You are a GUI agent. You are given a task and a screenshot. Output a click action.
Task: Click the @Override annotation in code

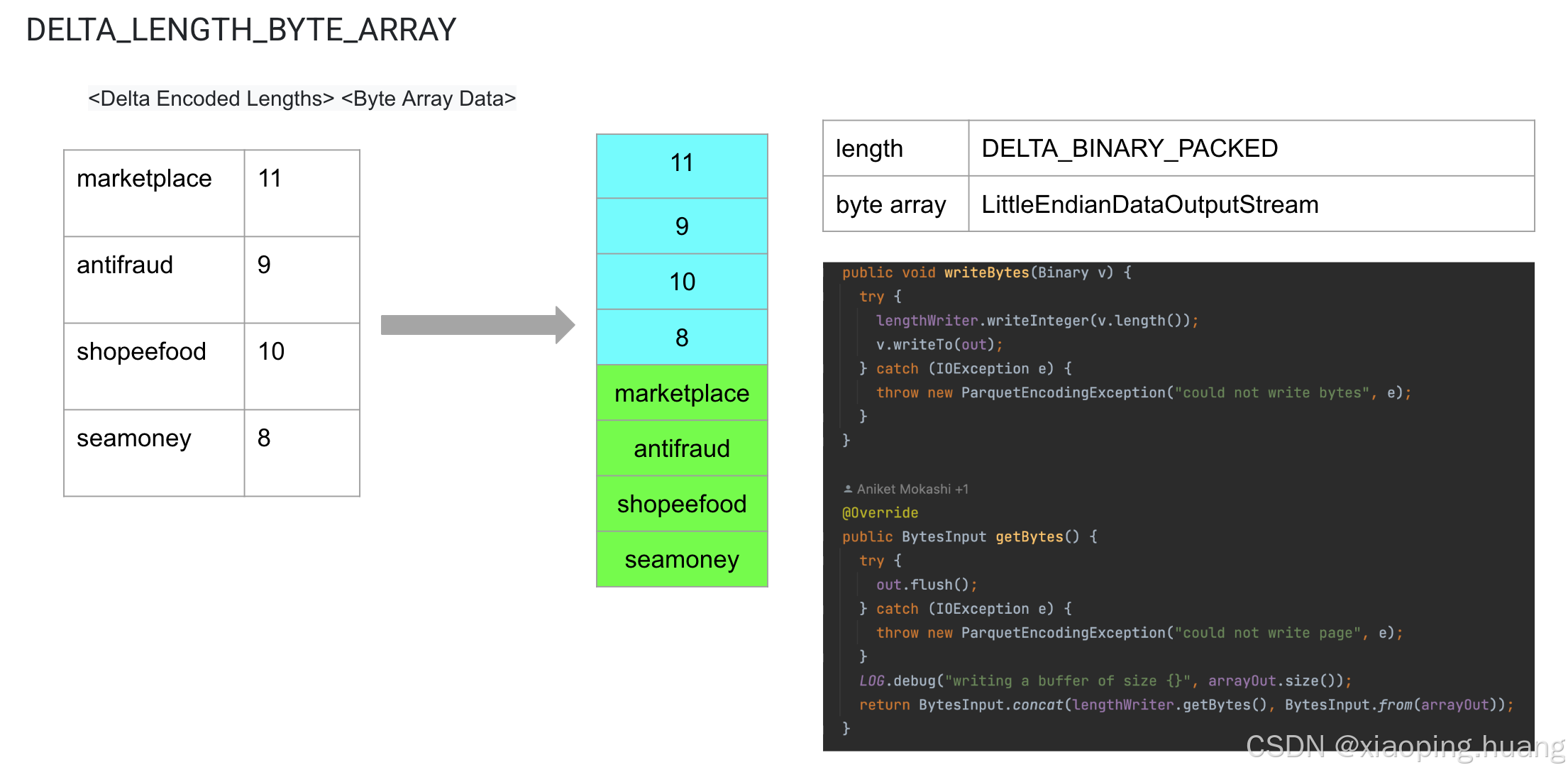(880, 512)
